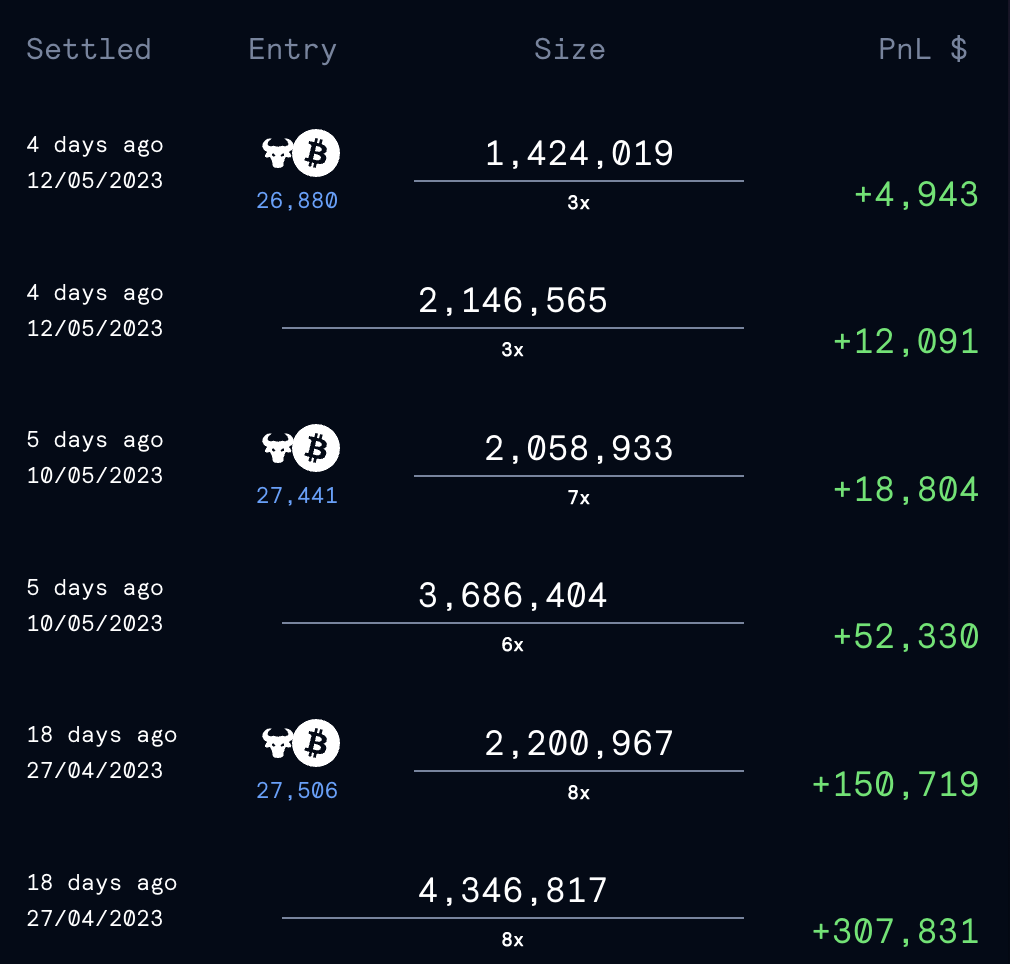The image size is (1010, 964).
Task: Sort by the Entry column header
Action: point(292,50)
